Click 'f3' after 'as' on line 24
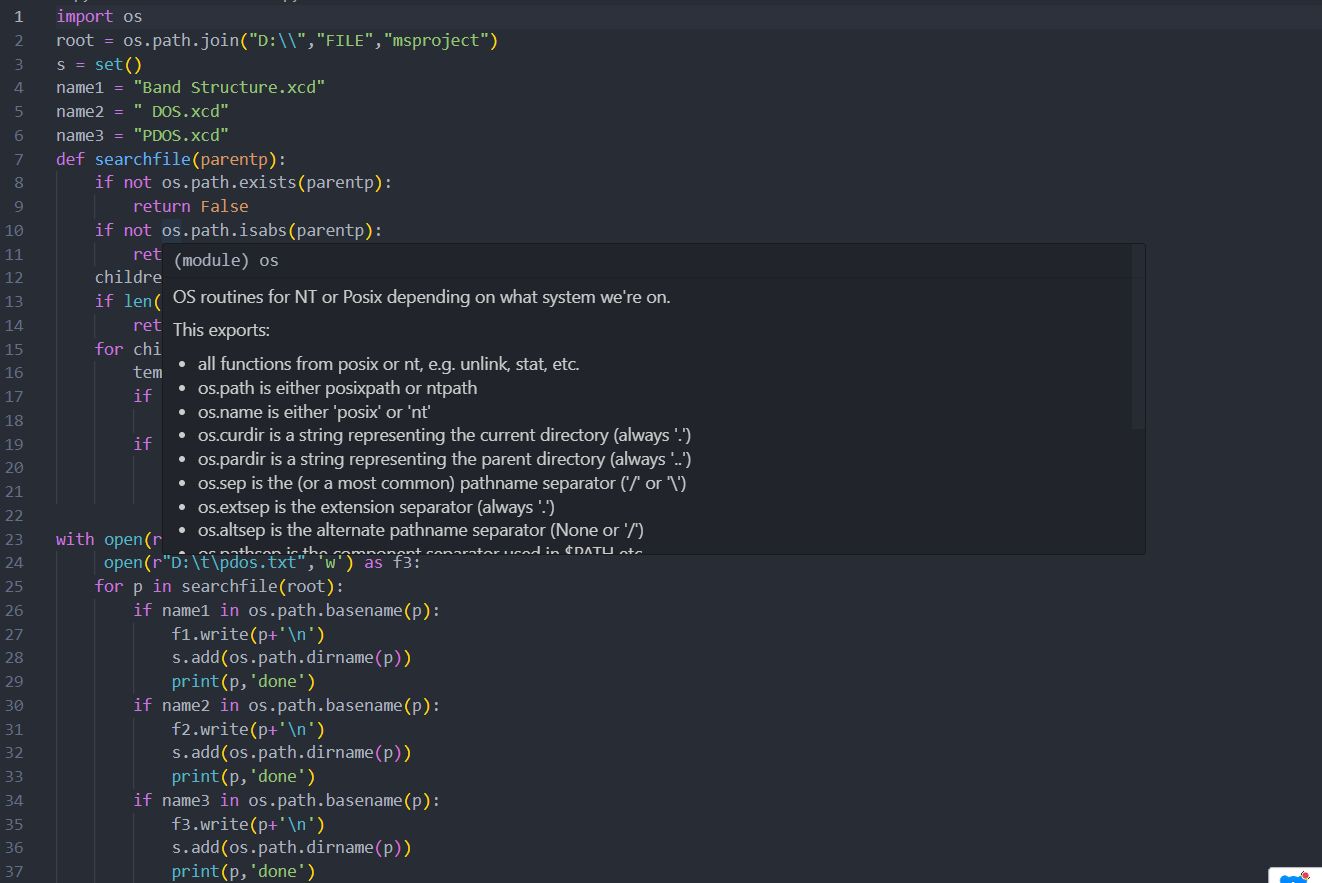This screenshot has width=1322, height=883. pyautogui.click(x=402, y=563)
